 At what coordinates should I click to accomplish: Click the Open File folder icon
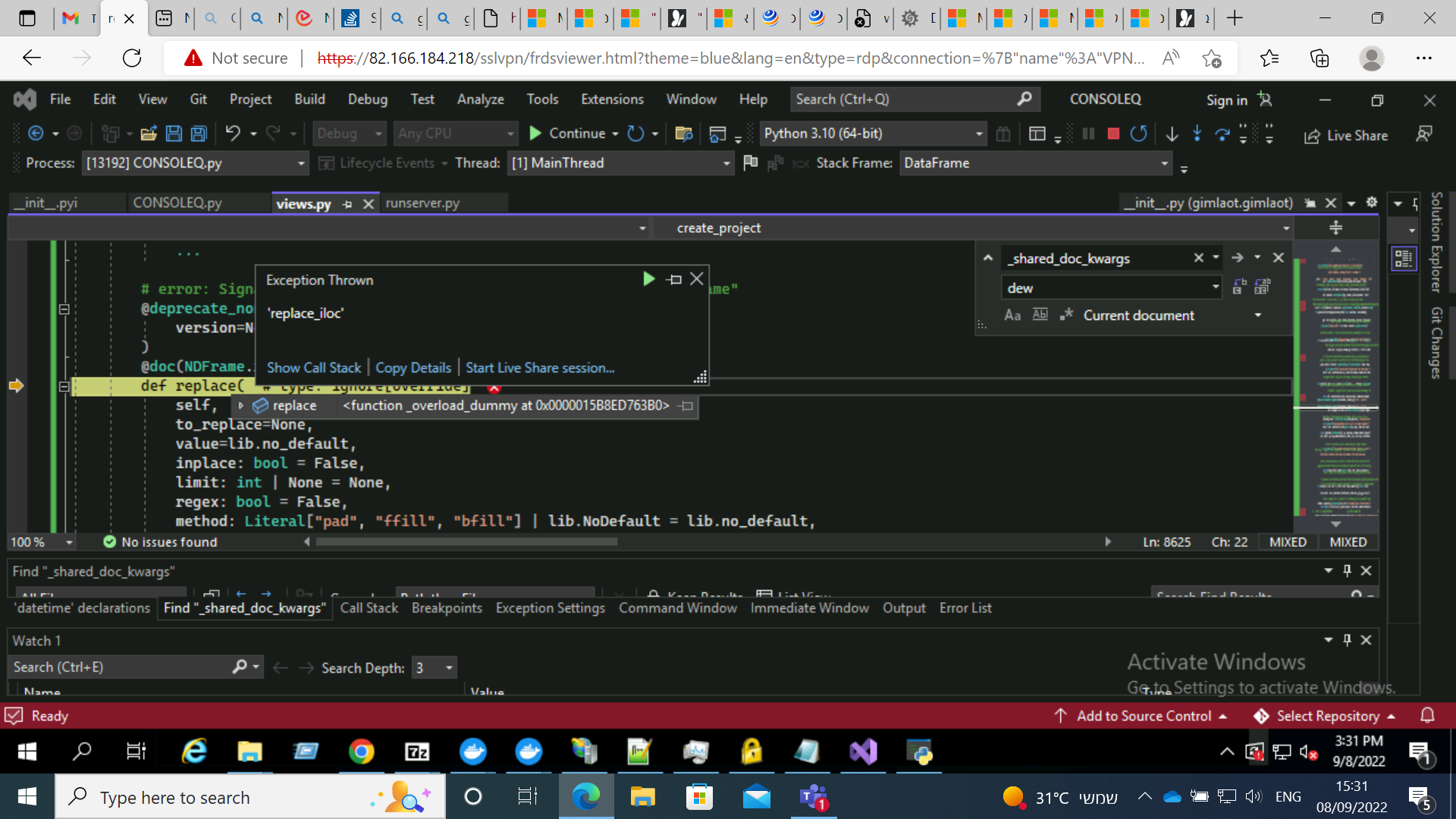(149, 133)
